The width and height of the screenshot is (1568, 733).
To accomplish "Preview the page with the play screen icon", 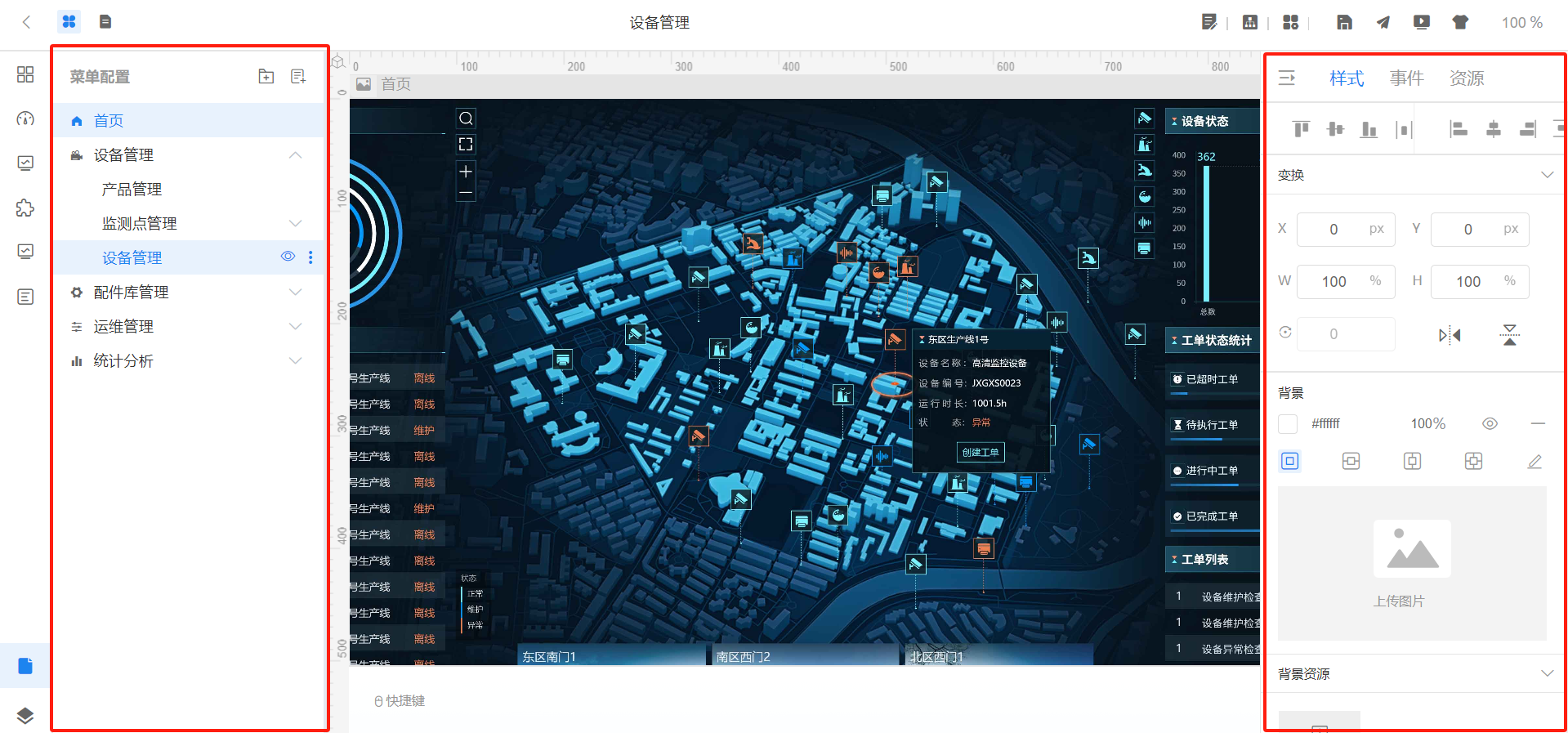I will click(1422, 22).
